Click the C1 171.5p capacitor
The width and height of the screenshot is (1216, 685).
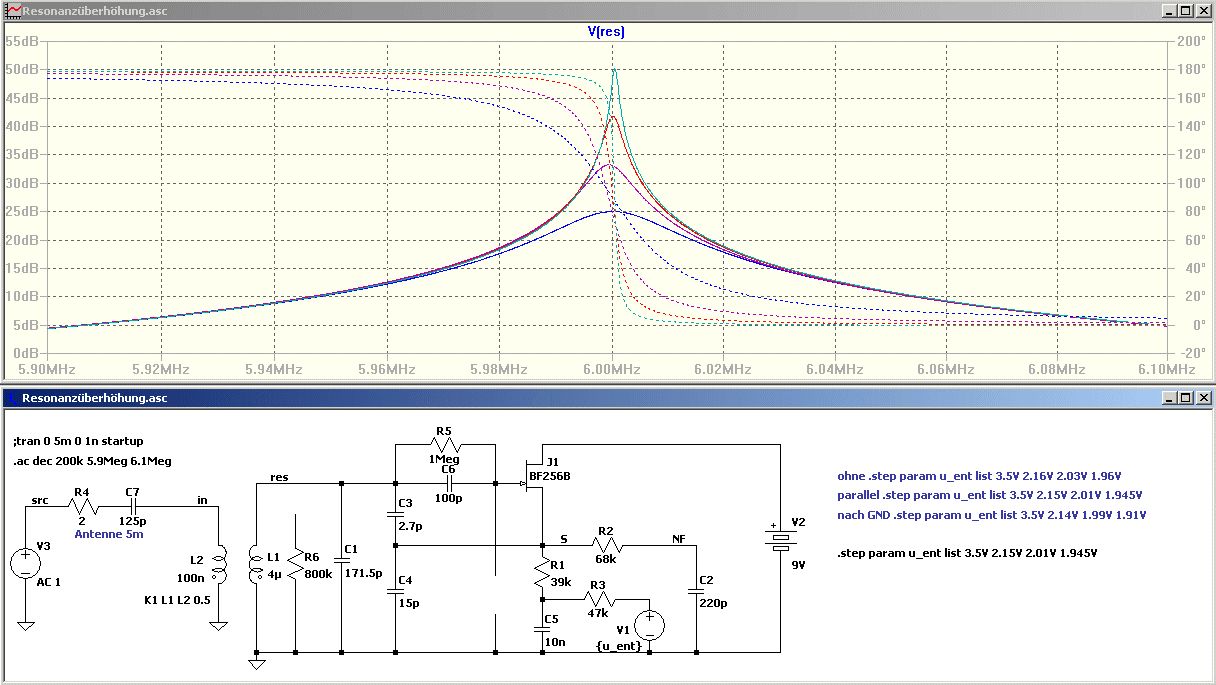point(341,562)
